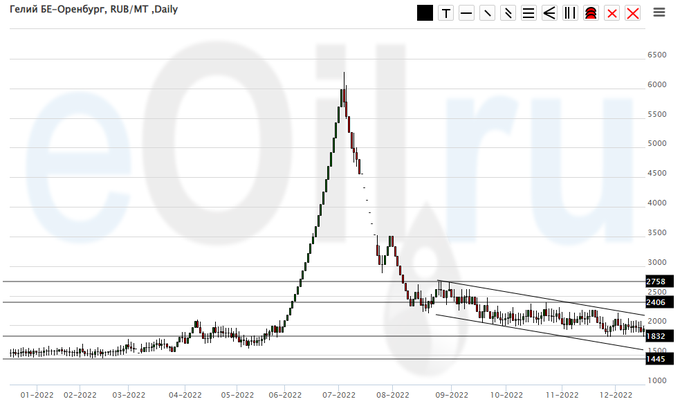Image resolution: width=680 pixels, height=406 pixels.
Task: Click the large red X clear-all icon
Action: tap(632, 13)
